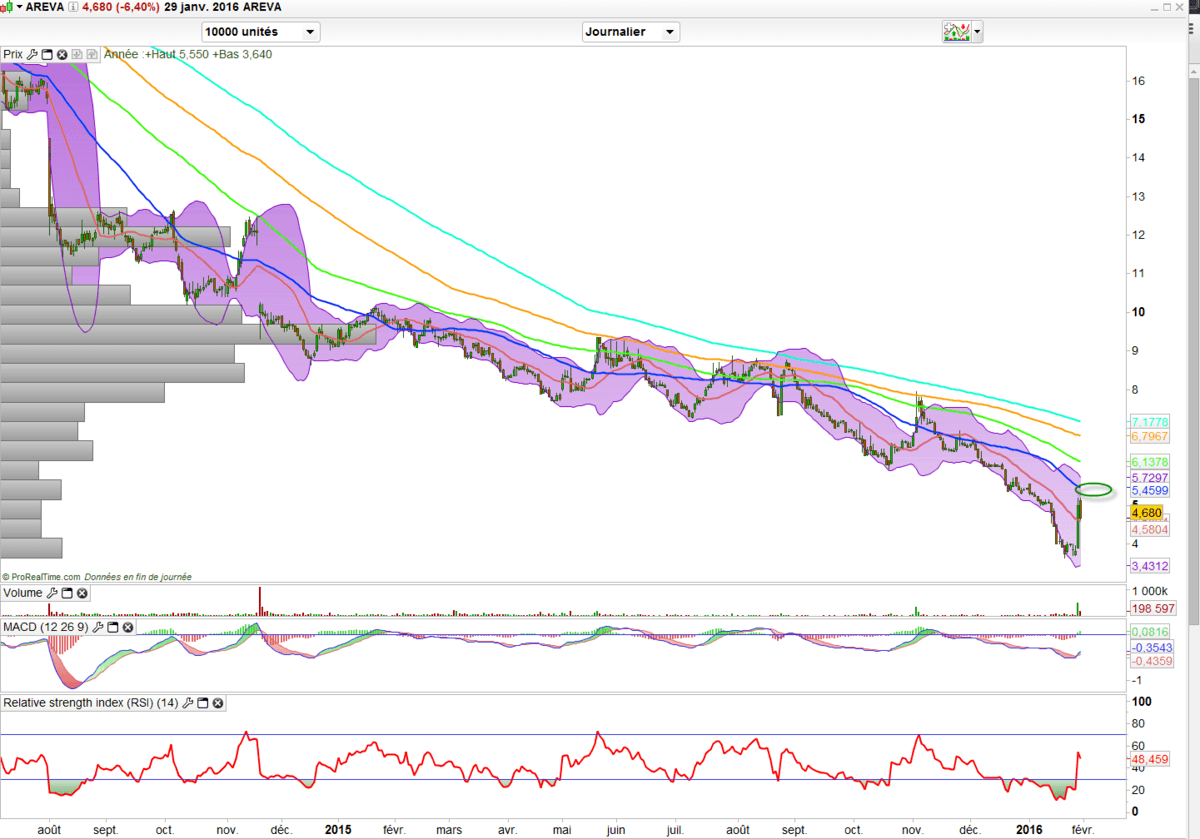Open Volume indicator settings wrench
1200x839 pixels.
52,593
